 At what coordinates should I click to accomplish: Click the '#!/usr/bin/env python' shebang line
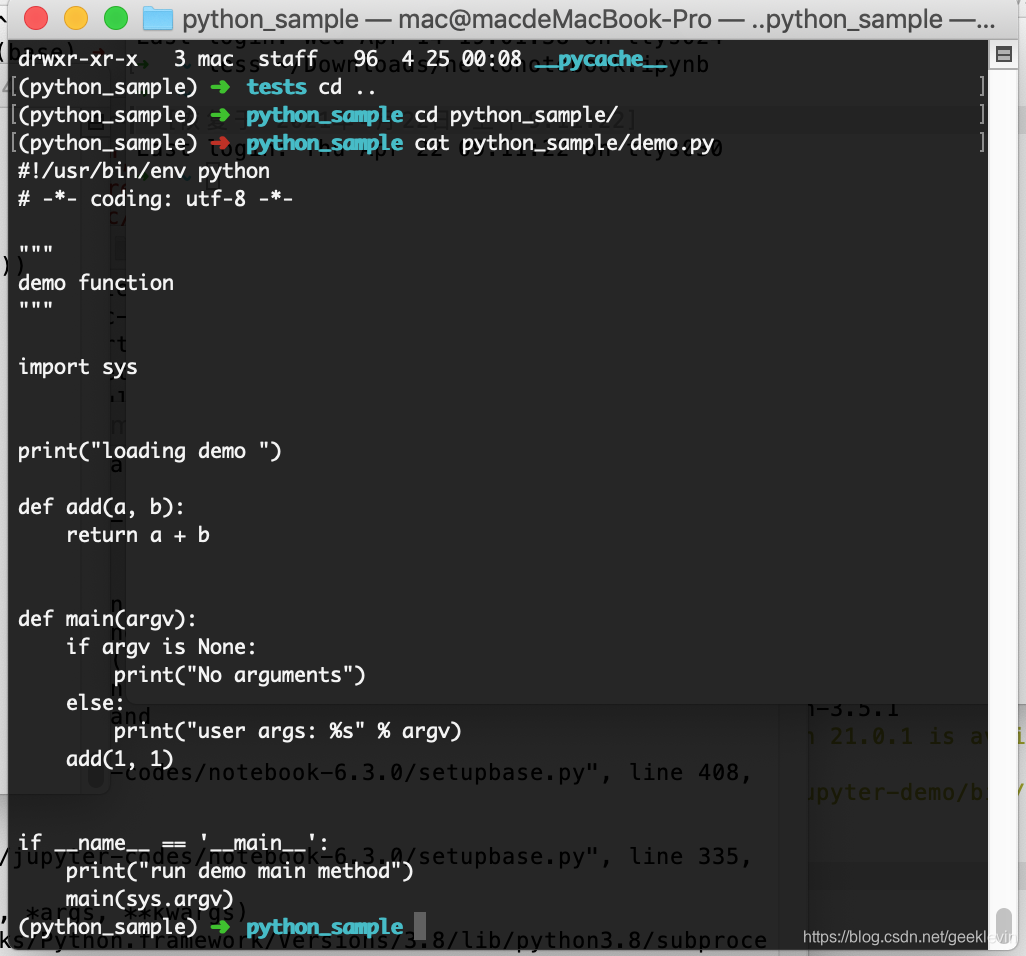click(144, 171)
